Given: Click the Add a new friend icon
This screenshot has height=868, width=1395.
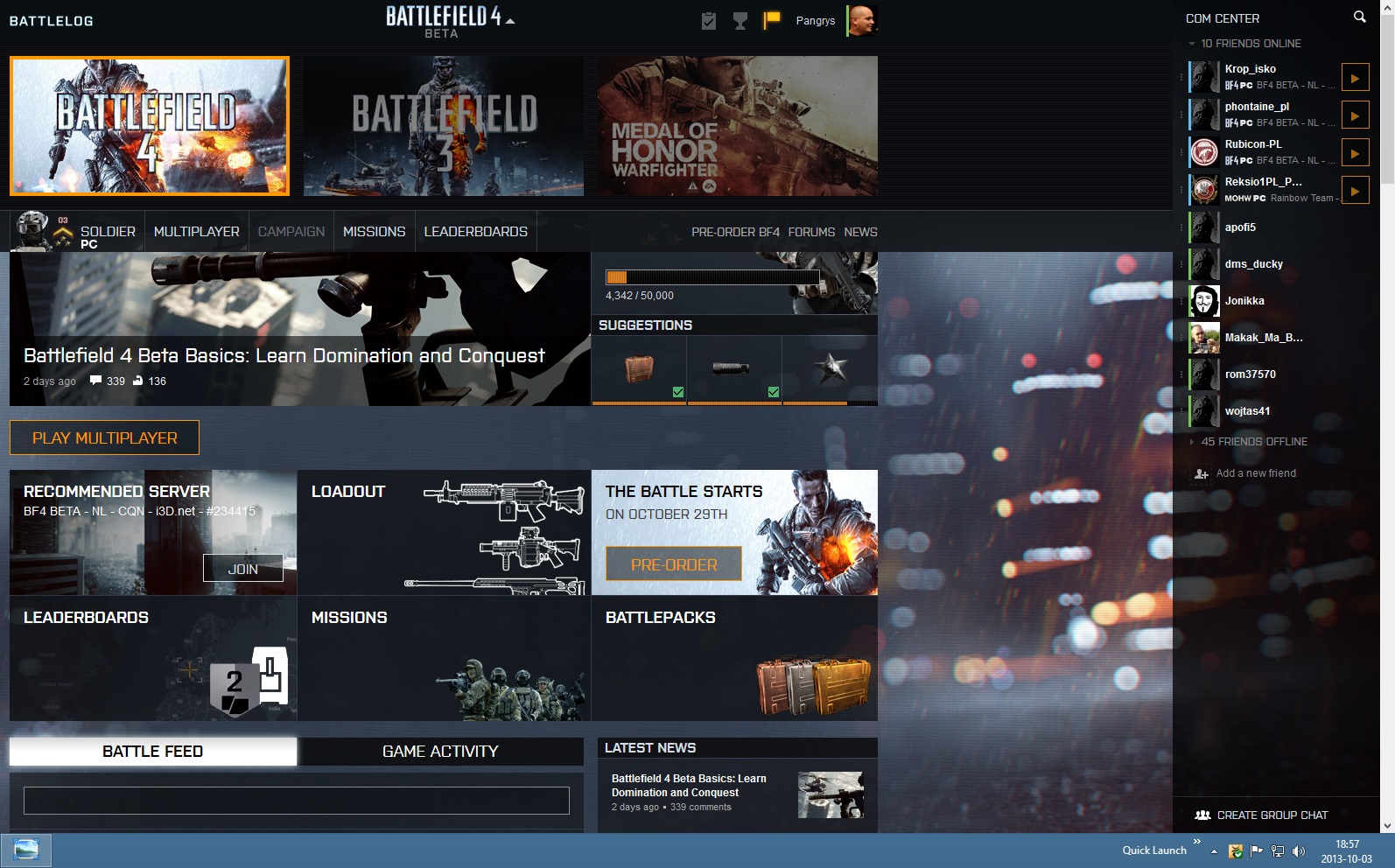Looking at the screenshot, I should [1202, 473].
